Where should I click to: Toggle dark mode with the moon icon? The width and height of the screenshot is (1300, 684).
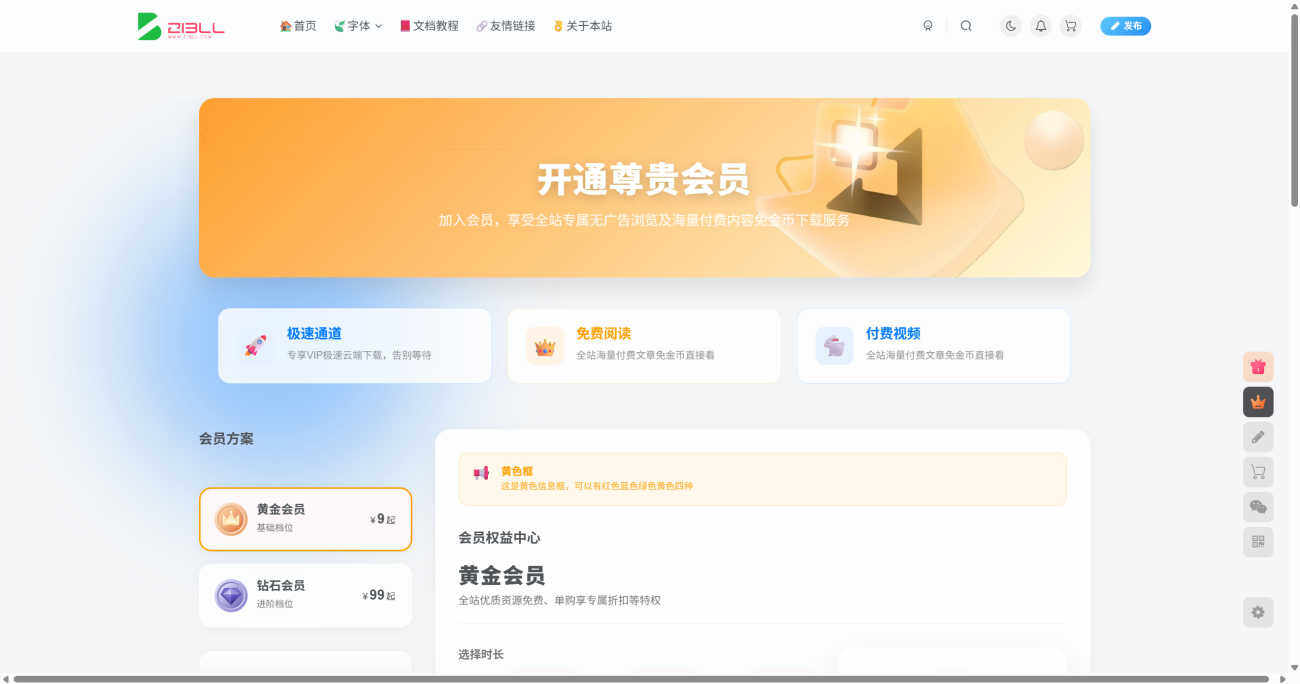[x=1011, y=26]
